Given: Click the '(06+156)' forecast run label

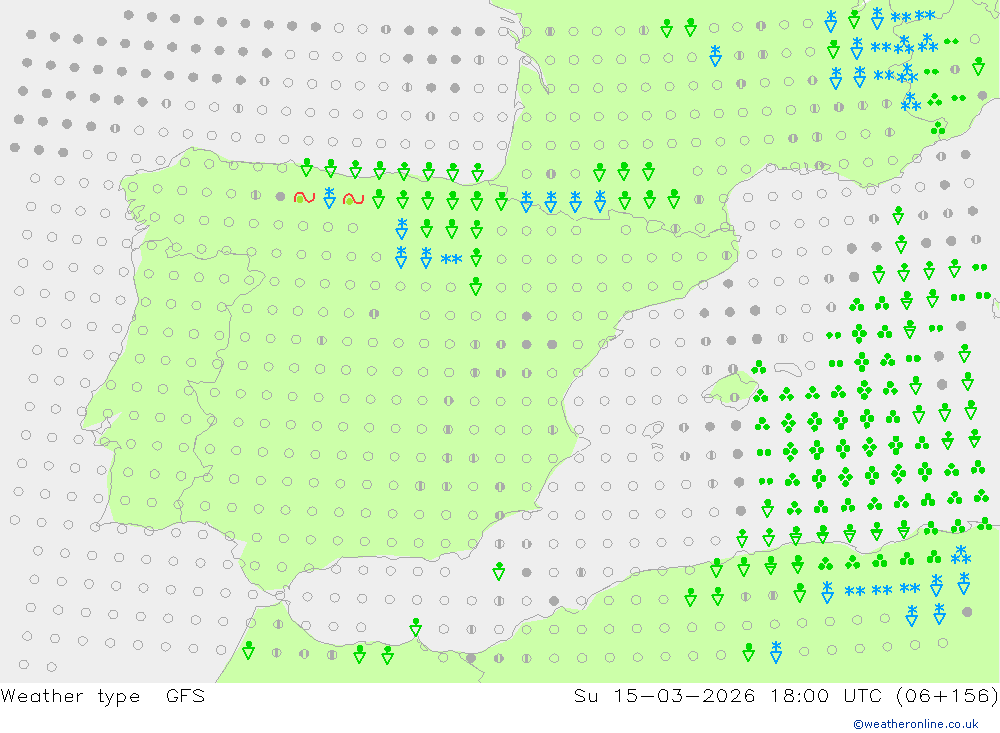Looking at the screenshot, I should [x=946, y=696].
